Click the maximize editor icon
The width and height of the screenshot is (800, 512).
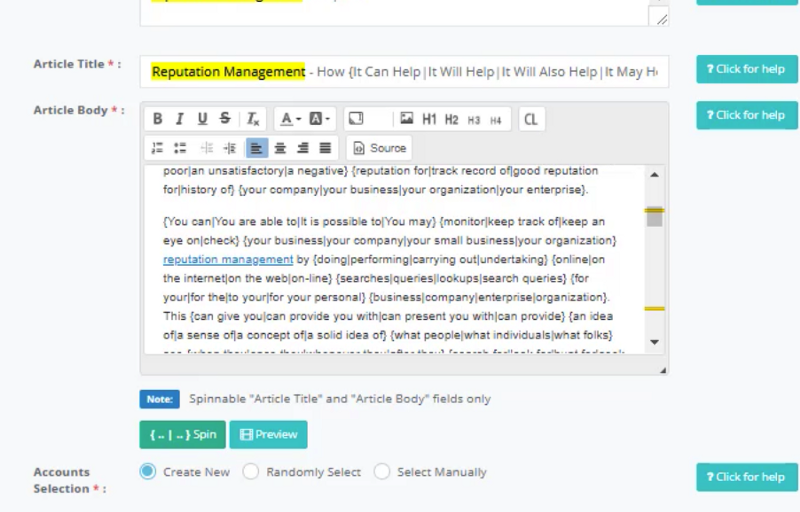coord(356,119)
